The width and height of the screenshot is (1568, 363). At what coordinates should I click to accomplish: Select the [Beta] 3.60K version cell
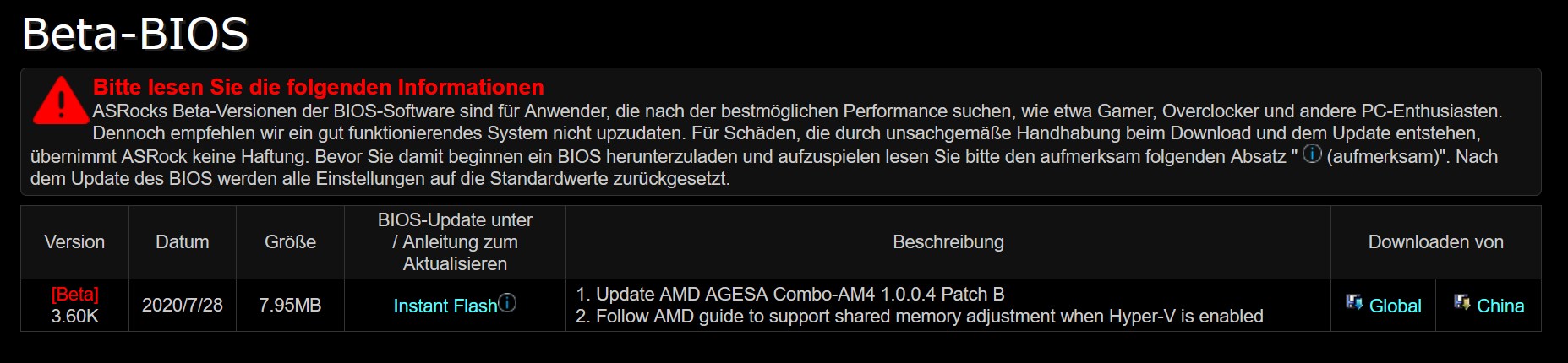(x=74, y=306)
